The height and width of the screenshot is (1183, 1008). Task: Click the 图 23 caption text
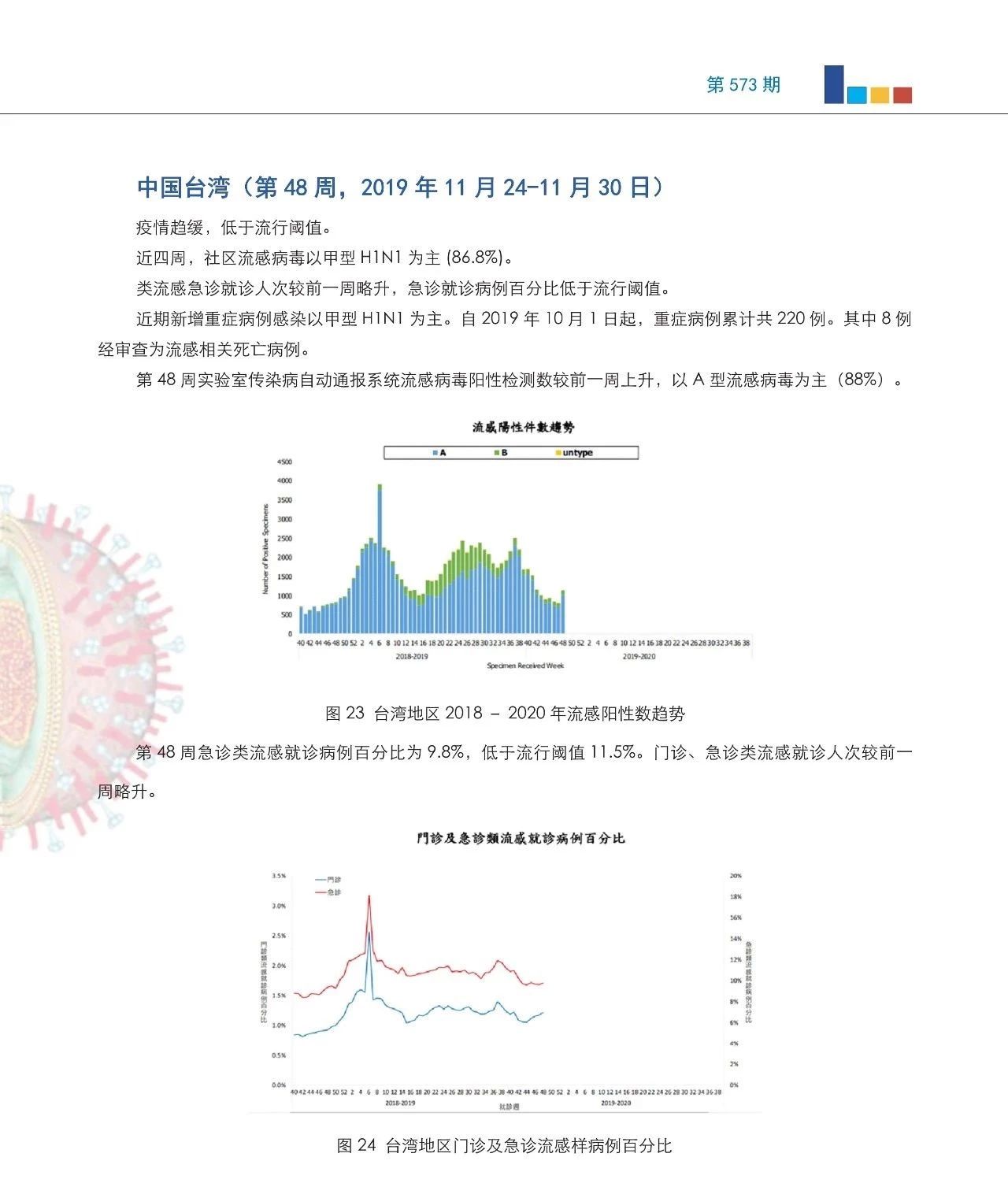tap(505, 714)
